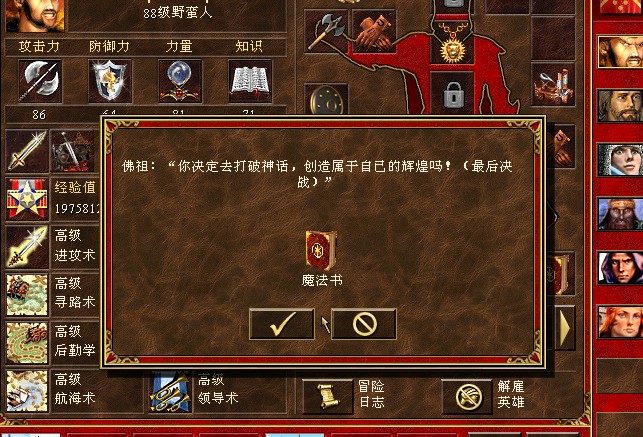Viewport: 643px width, 437px height.
Task: Expand backpack with right arrow
Action: pos(565,328)
